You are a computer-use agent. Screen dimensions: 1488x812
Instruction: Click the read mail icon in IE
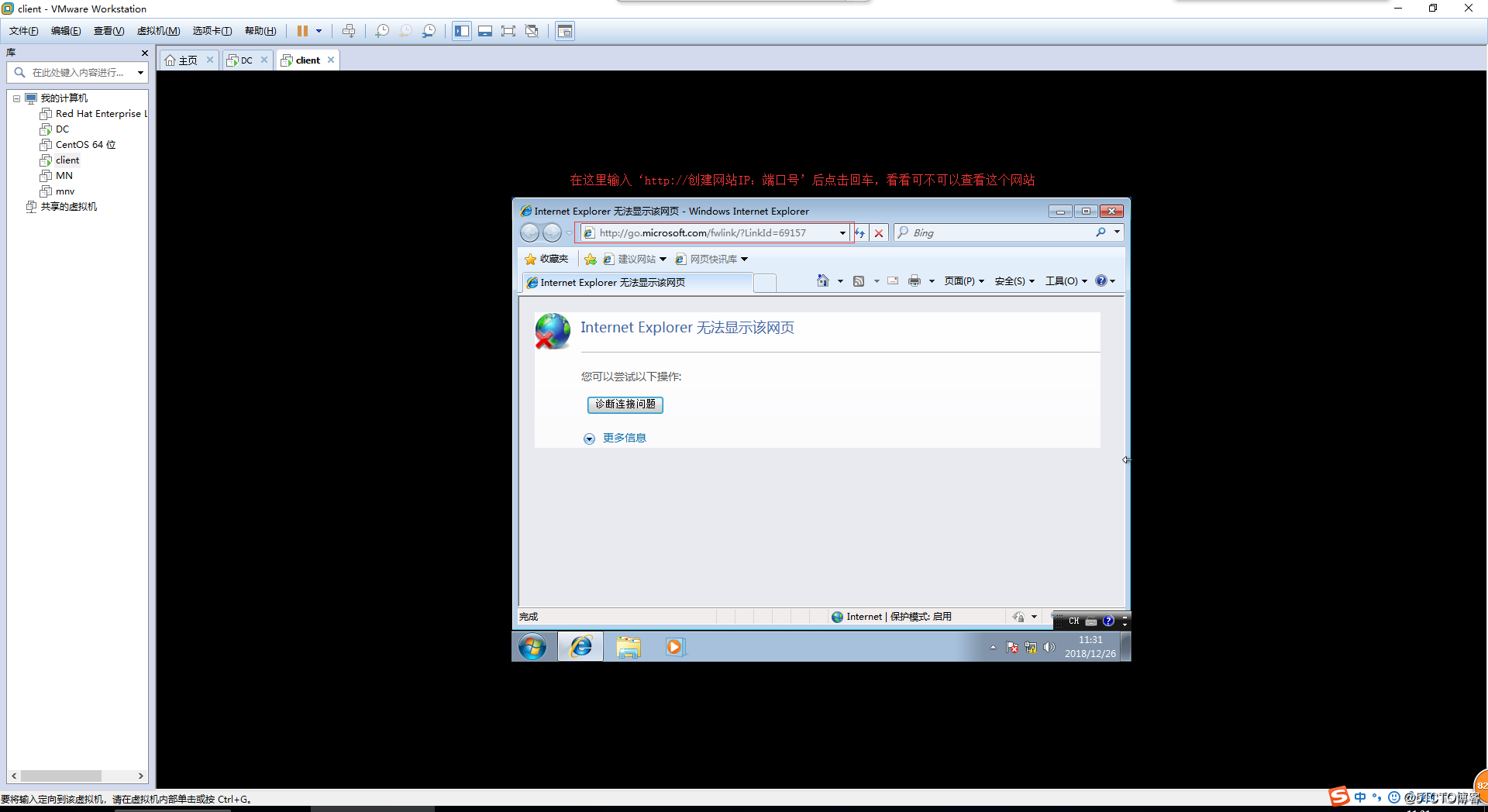pyautogui.click(x=893, y=281)
